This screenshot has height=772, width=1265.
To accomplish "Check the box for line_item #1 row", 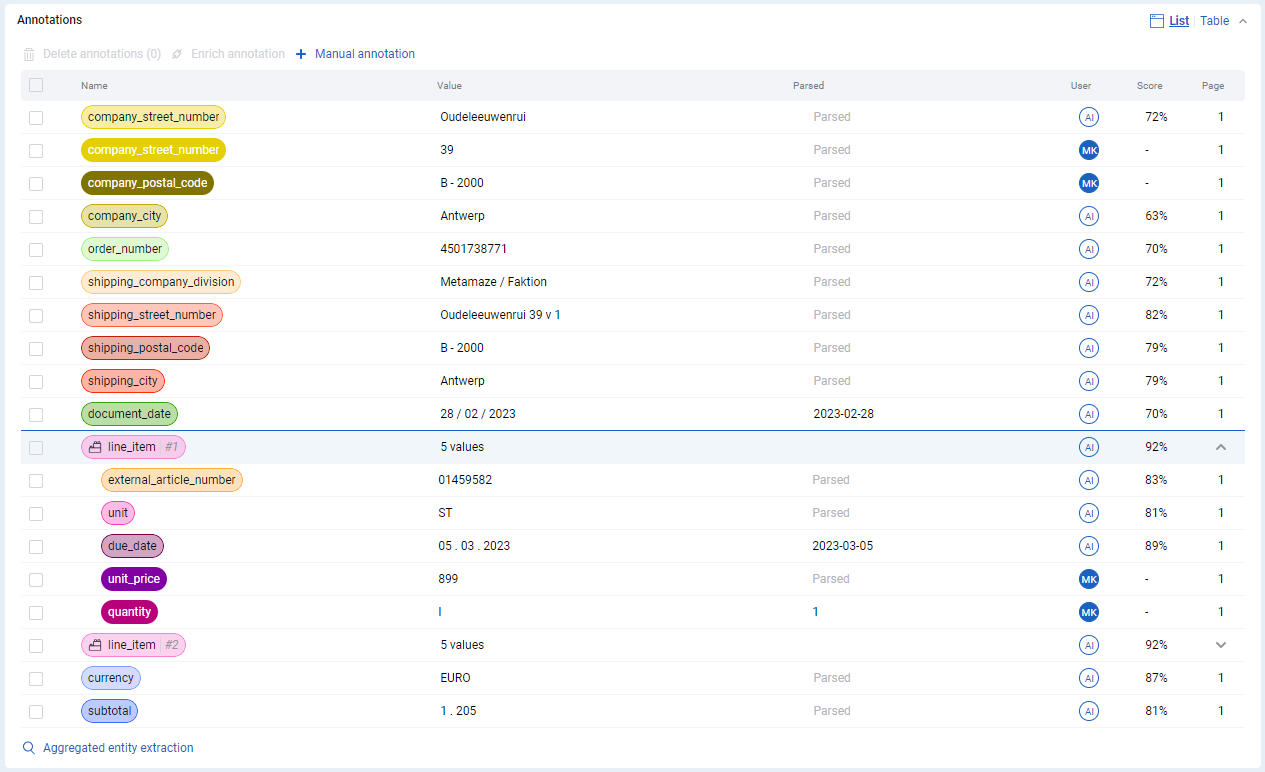I will (36, 448).
